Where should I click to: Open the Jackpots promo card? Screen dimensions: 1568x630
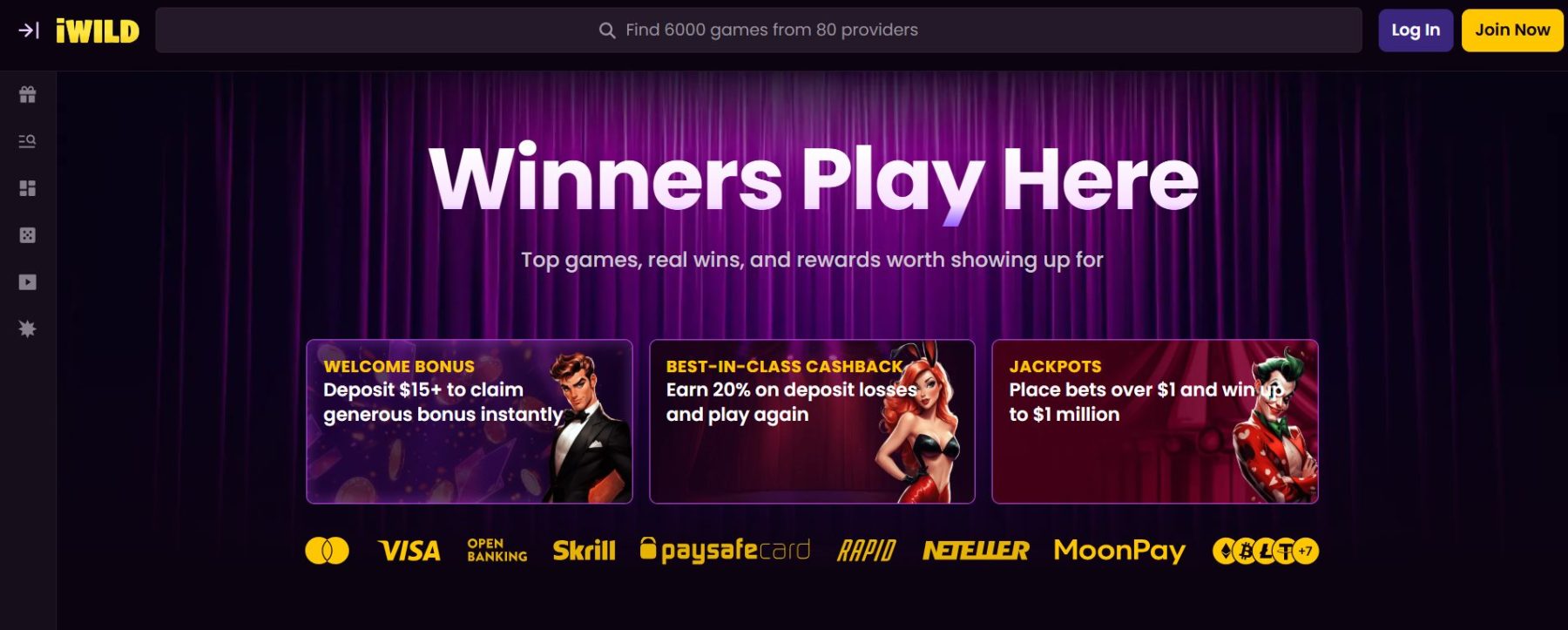[x=1155, y=422]
